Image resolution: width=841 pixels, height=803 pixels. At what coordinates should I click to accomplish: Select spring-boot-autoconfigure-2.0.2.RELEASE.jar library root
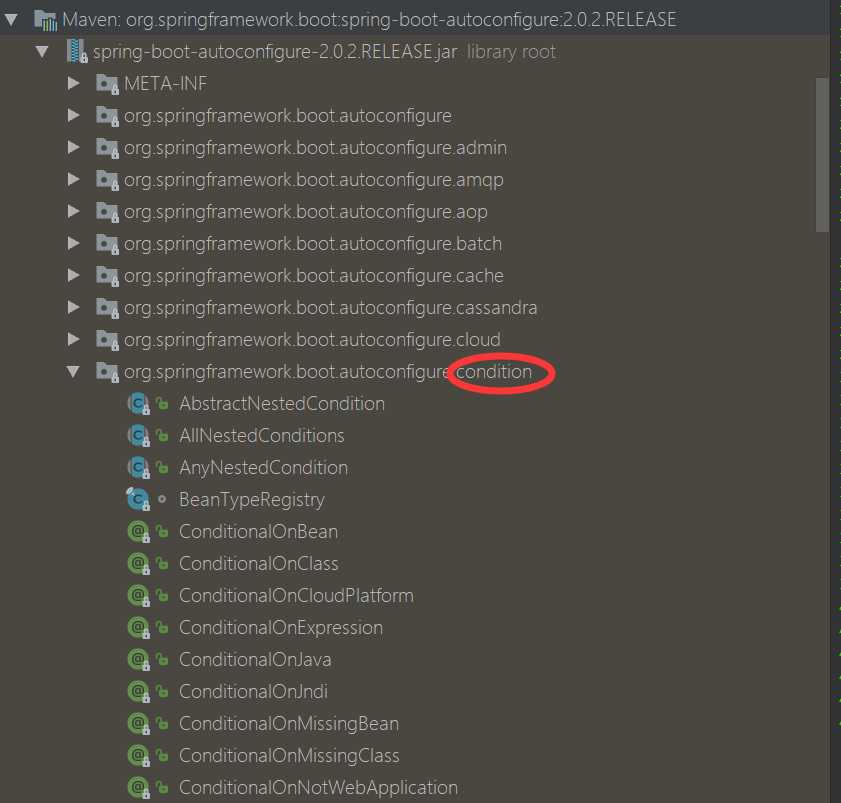pyautogui.click(x=324, y=52)
